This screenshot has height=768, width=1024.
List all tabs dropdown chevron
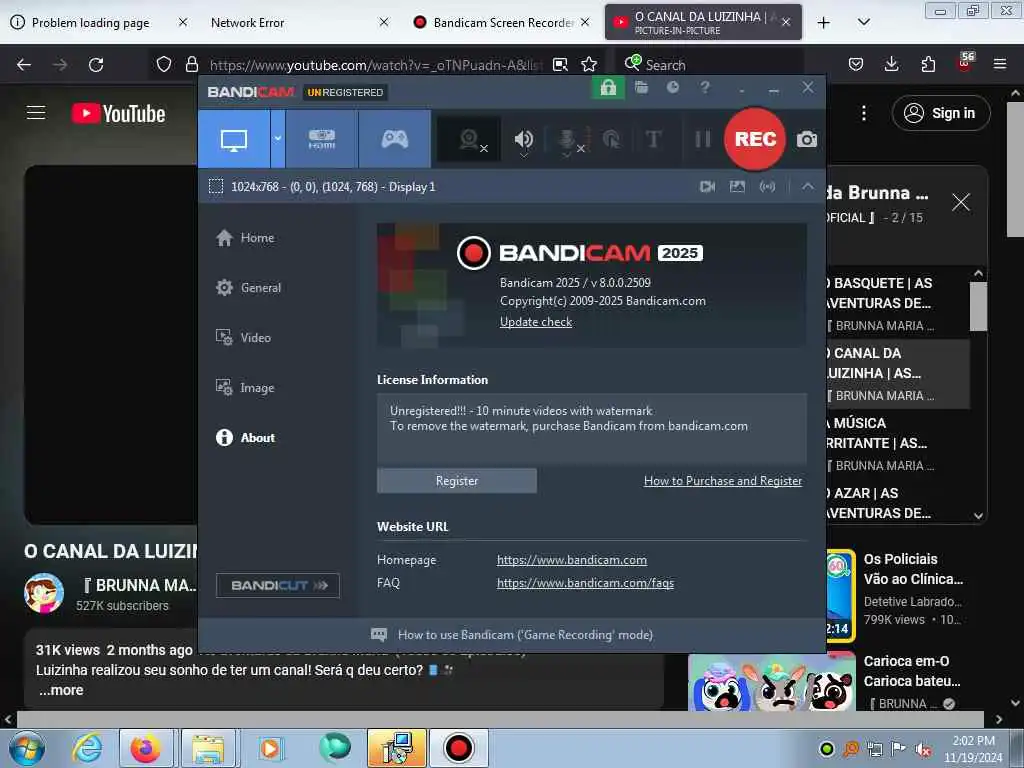[864, 23]
